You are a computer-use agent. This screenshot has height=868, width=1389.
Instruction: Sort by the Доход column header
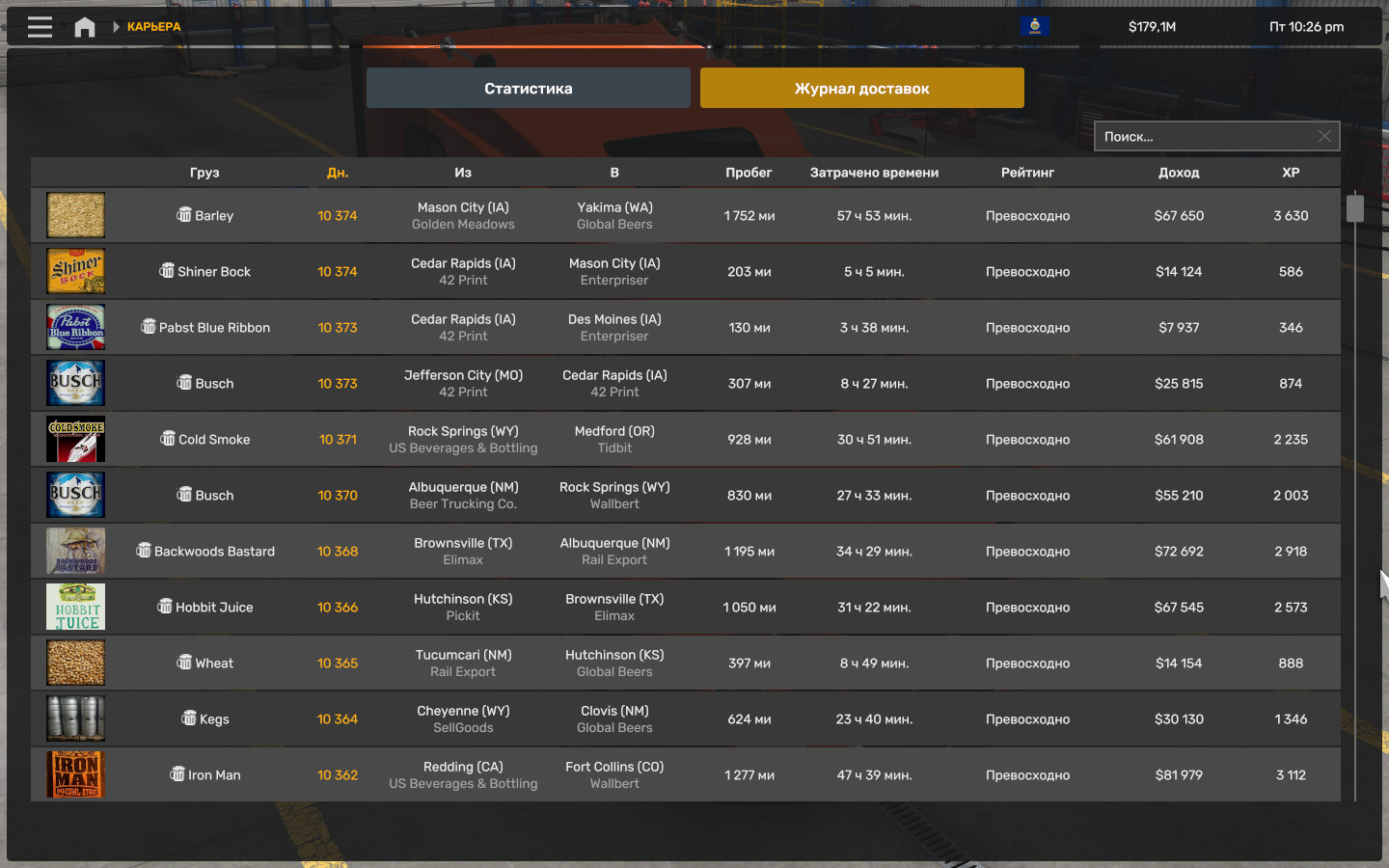click(x=1179, y=173)
